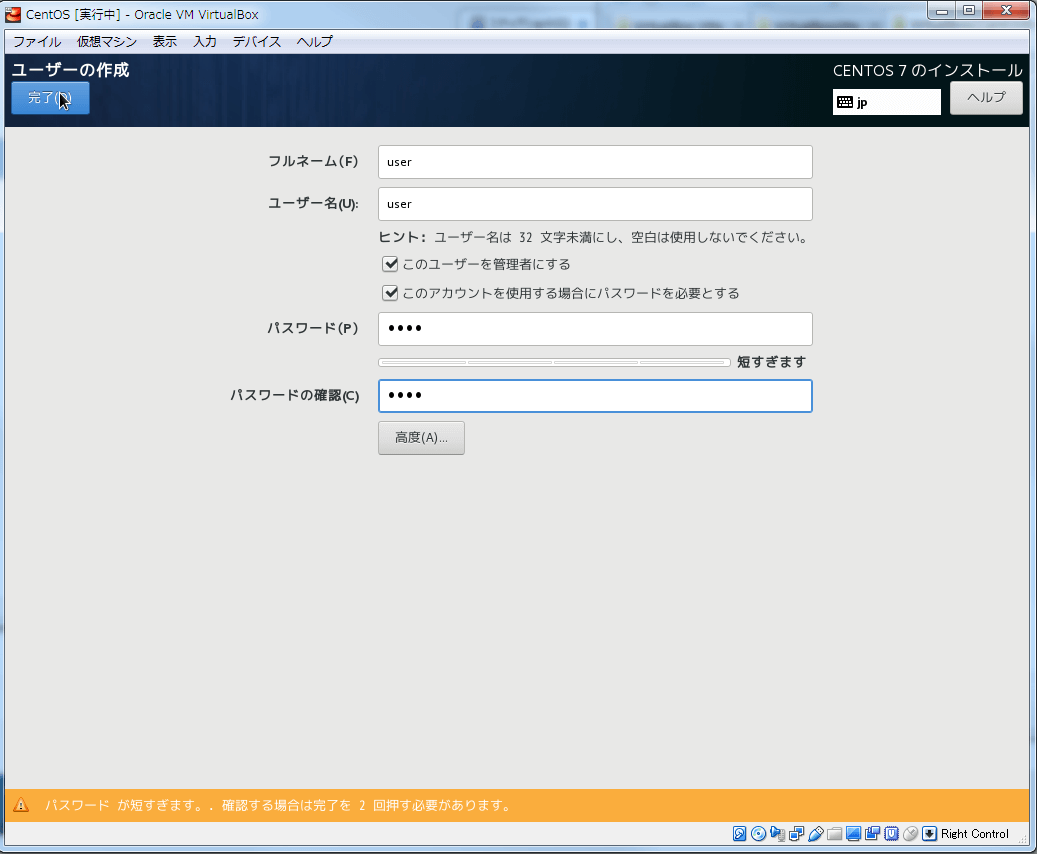Click the jp keyboard layout indicator
1037x854 pixels.
(x=886, y=101)
